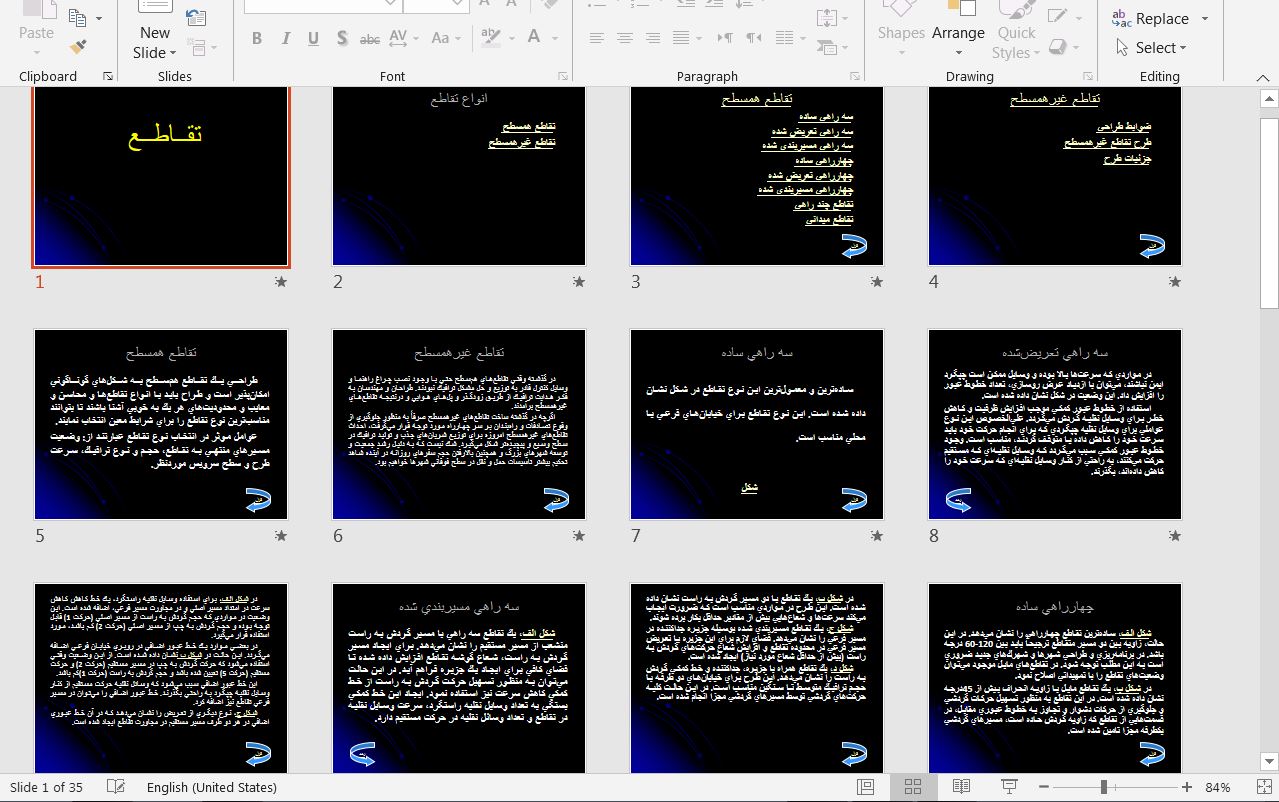Start Slide Show from status bar icon
The height and width of the screenshot is (802, 1279).
pyautogui.click(x=1009, y=787)
